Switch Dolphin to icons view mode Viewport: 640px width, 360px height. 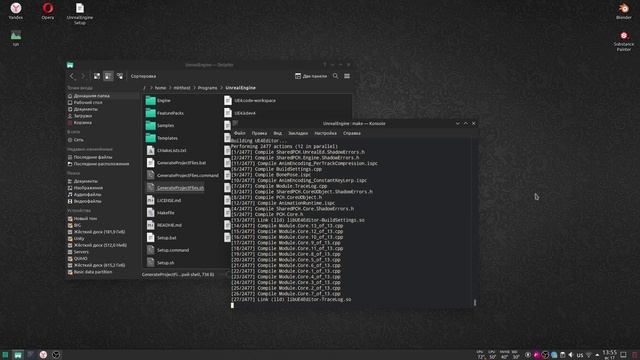tap(97, 76)
